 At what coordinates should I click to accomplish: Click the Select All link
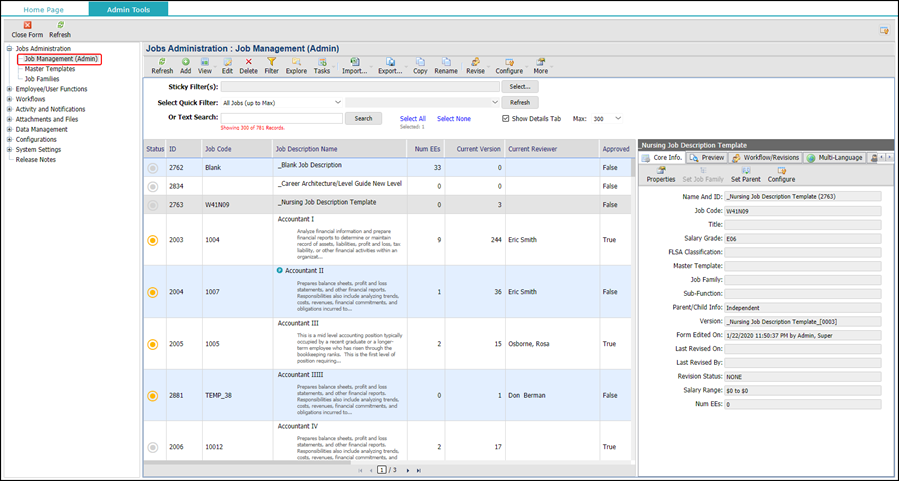(413, 119)
